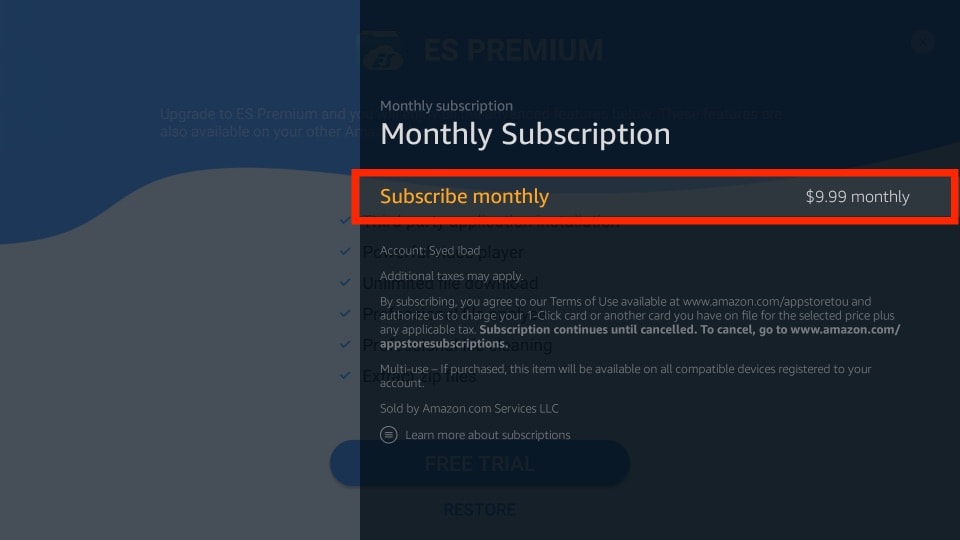The width and height of the screenshot is (960, 540).
Task: Click the Multi-use availability notice text
Action: click(x=625, y=376)
